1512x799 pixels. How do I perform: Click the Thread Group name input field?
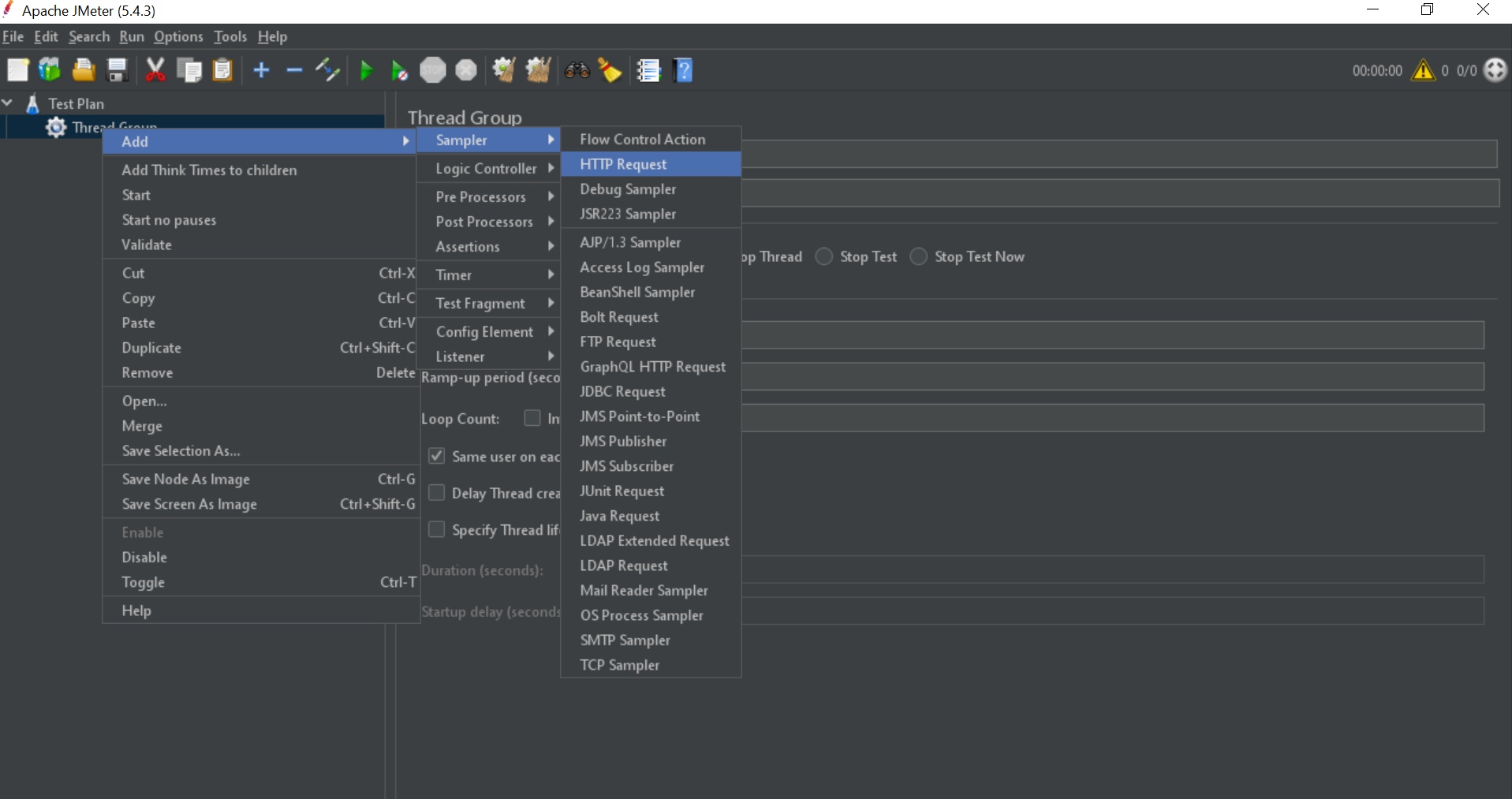[1119, 154]
